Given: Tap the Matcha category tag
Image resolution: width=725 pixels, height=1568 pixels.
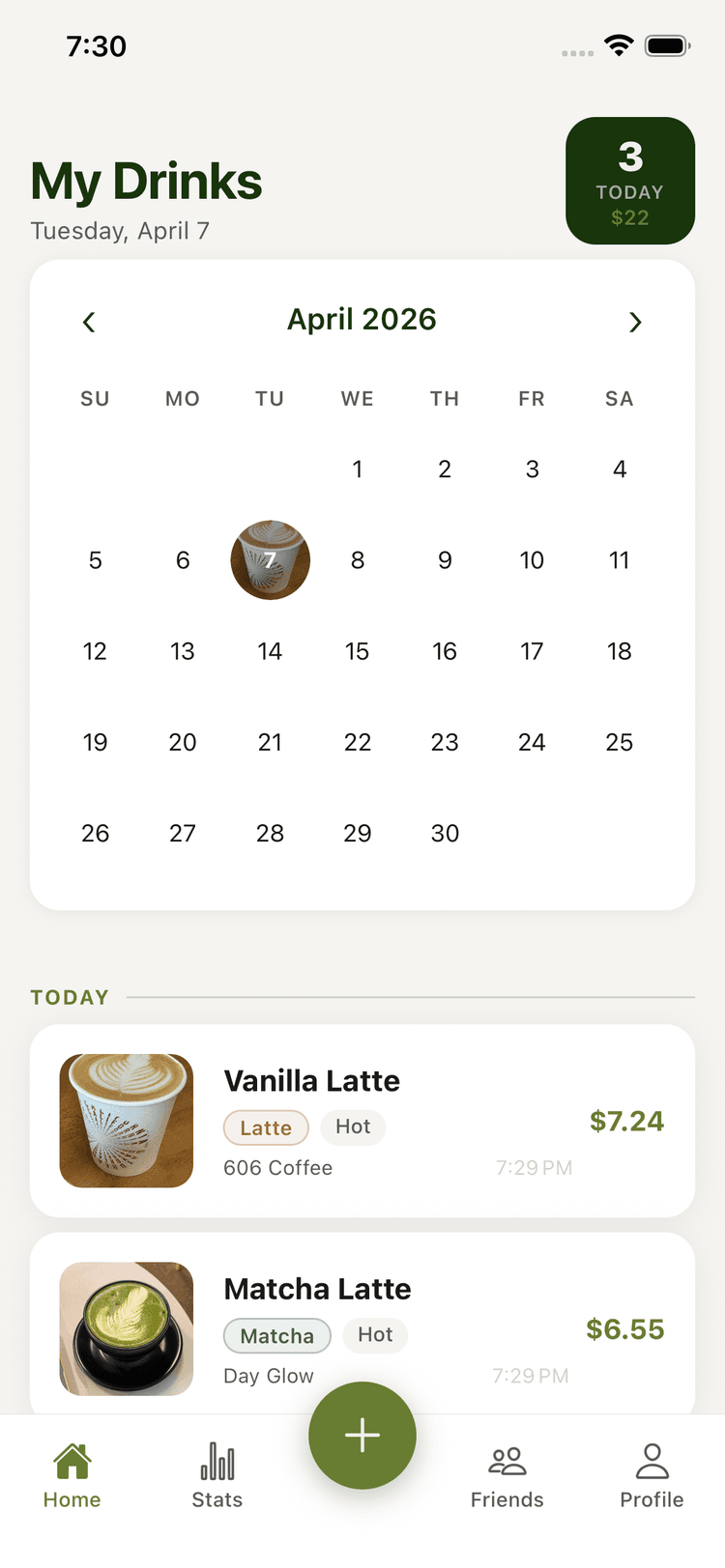Looking at the screenshot, I should coord(277,1336).
